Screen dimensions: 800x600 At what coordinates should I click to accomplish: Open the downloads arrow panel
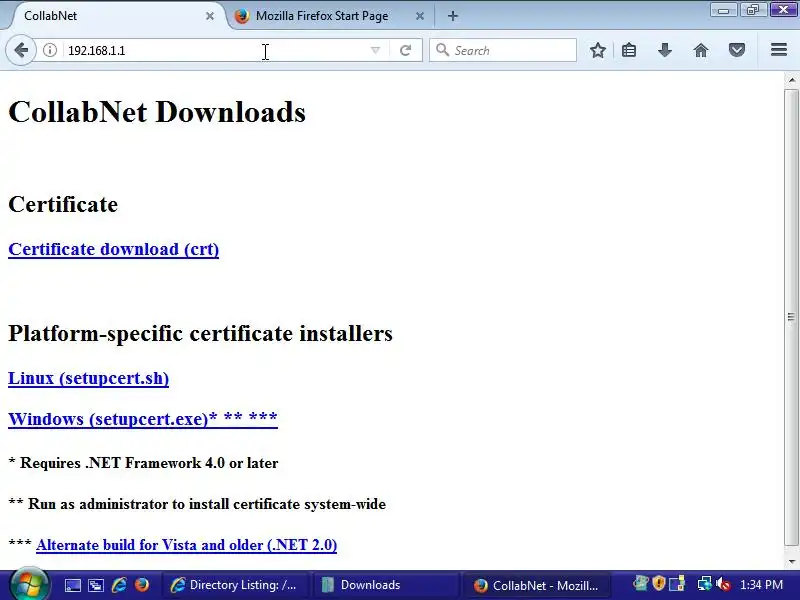(x=665, y=50)
